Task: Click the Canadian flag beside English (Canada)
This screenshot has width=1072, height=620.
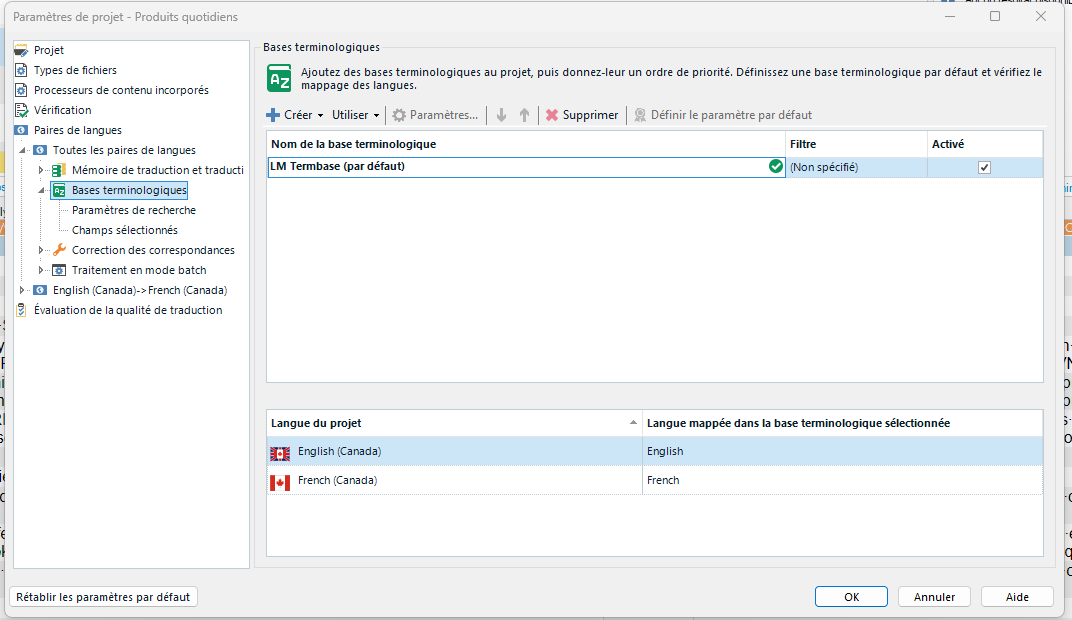Action: pos(278,452)
